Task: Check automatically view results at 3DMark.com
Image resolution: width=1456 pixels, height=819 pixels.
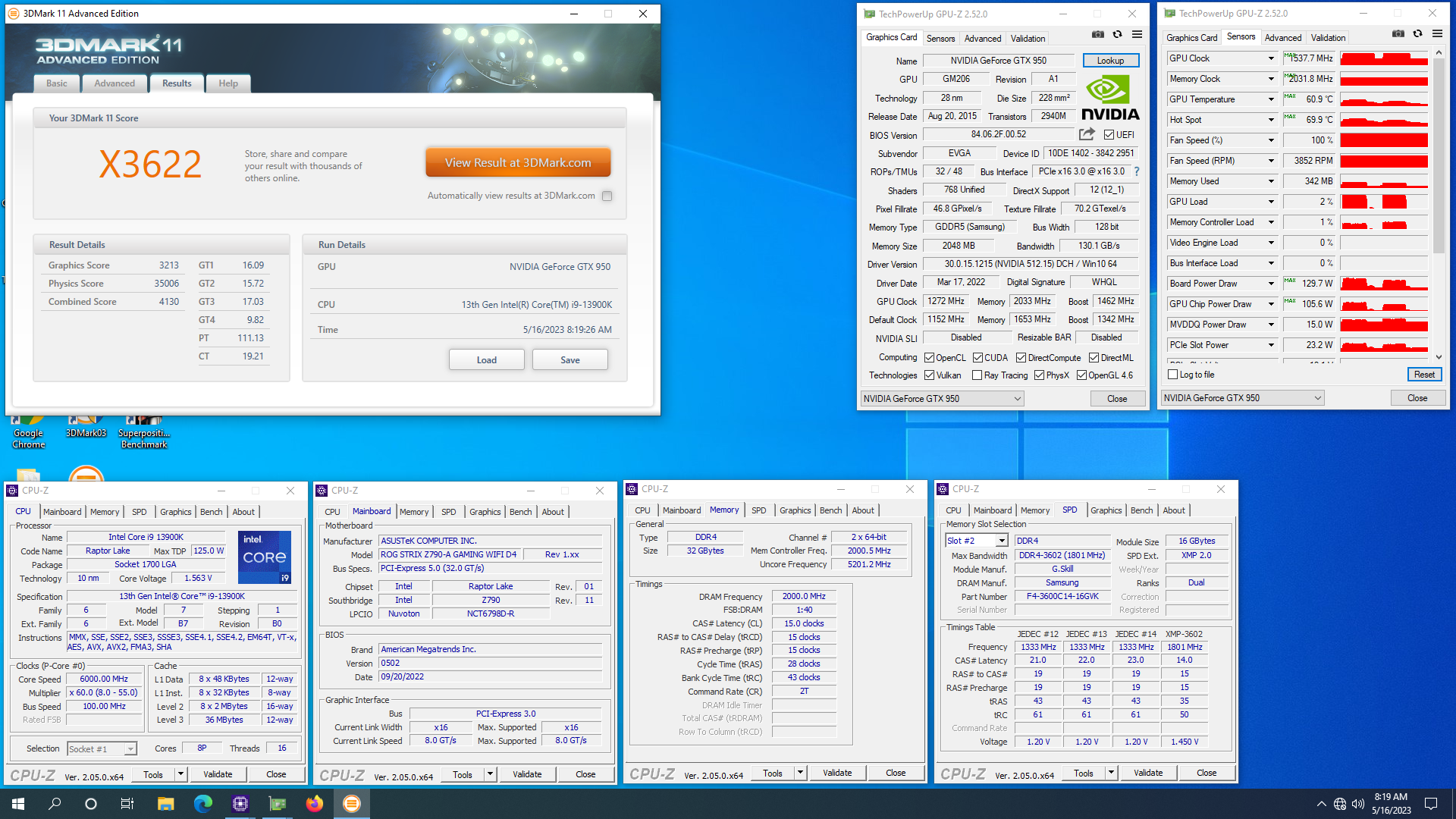Action: [x=607, y=196]
